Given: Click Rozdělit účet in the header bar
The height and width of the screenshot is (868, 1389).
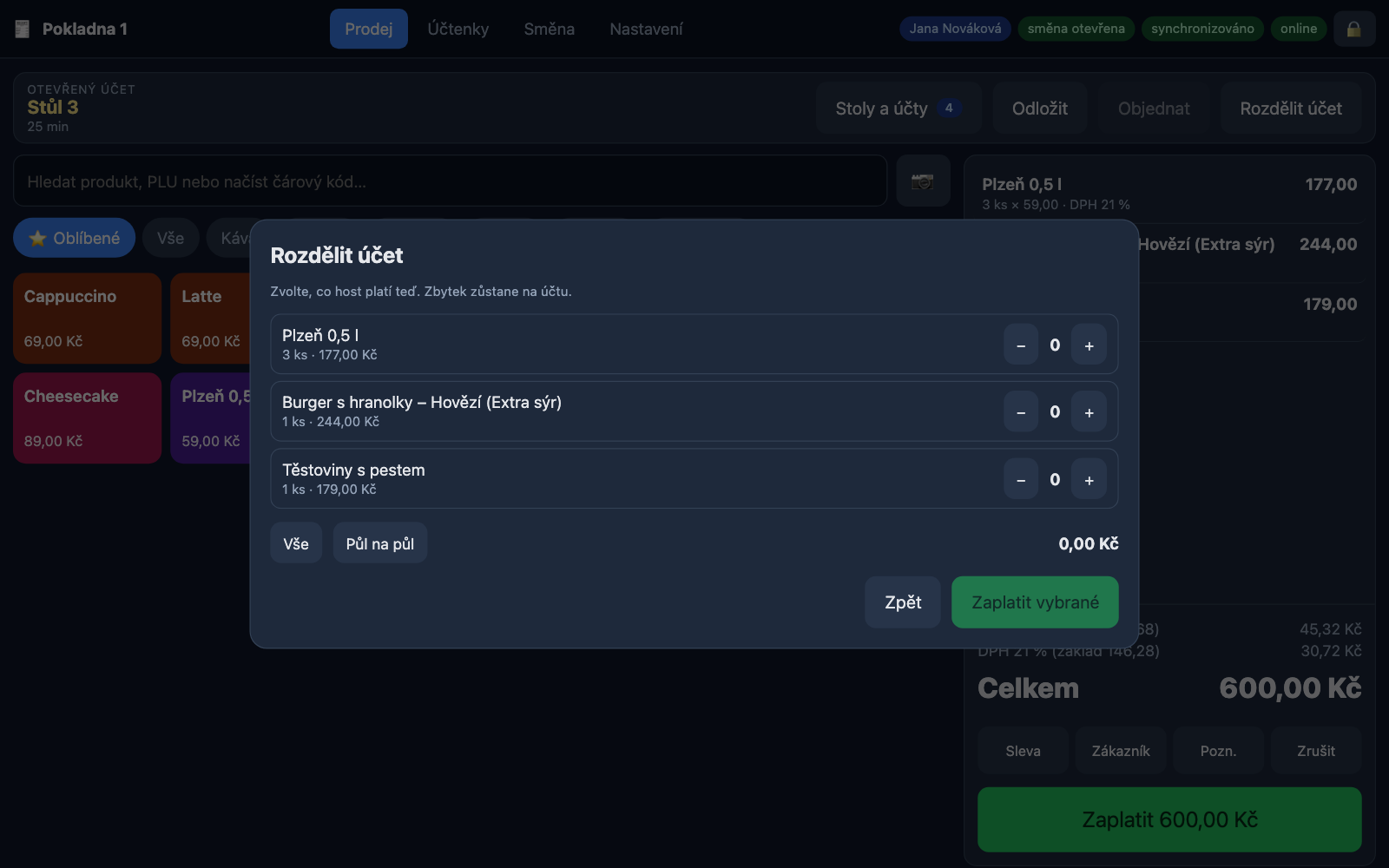Looking at the screenshot, I should (x=1291, y=108).
